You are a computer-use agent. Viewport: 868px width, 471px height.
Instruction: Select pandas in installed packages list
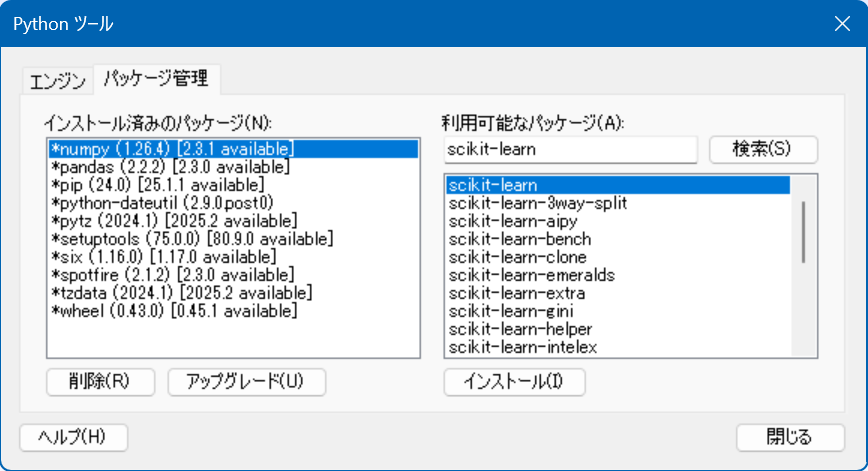click(x=233, y=167)
